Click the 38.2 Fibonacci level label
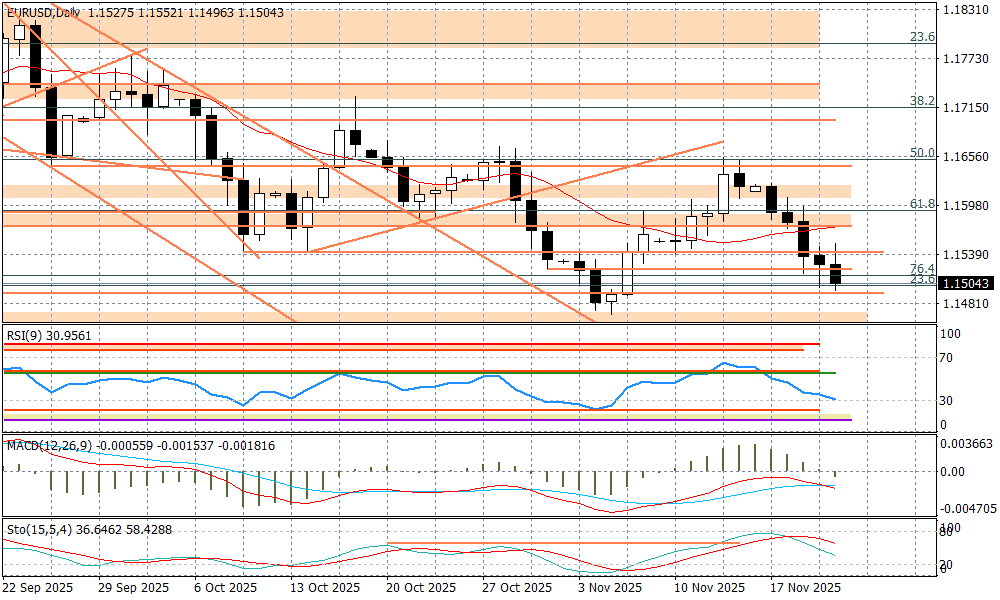The width and height of the screenshot is (1000, 600). 921,101
